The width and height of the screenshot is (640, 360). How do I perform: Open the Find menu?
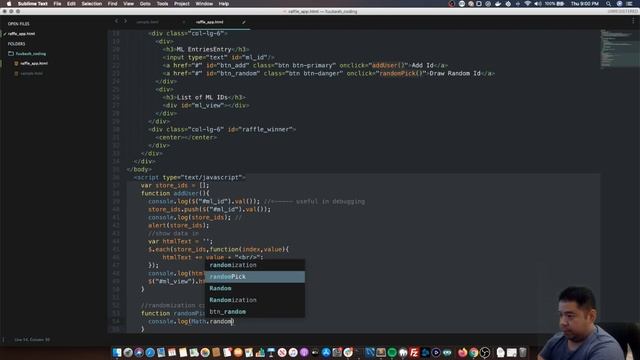coord(112,4)
